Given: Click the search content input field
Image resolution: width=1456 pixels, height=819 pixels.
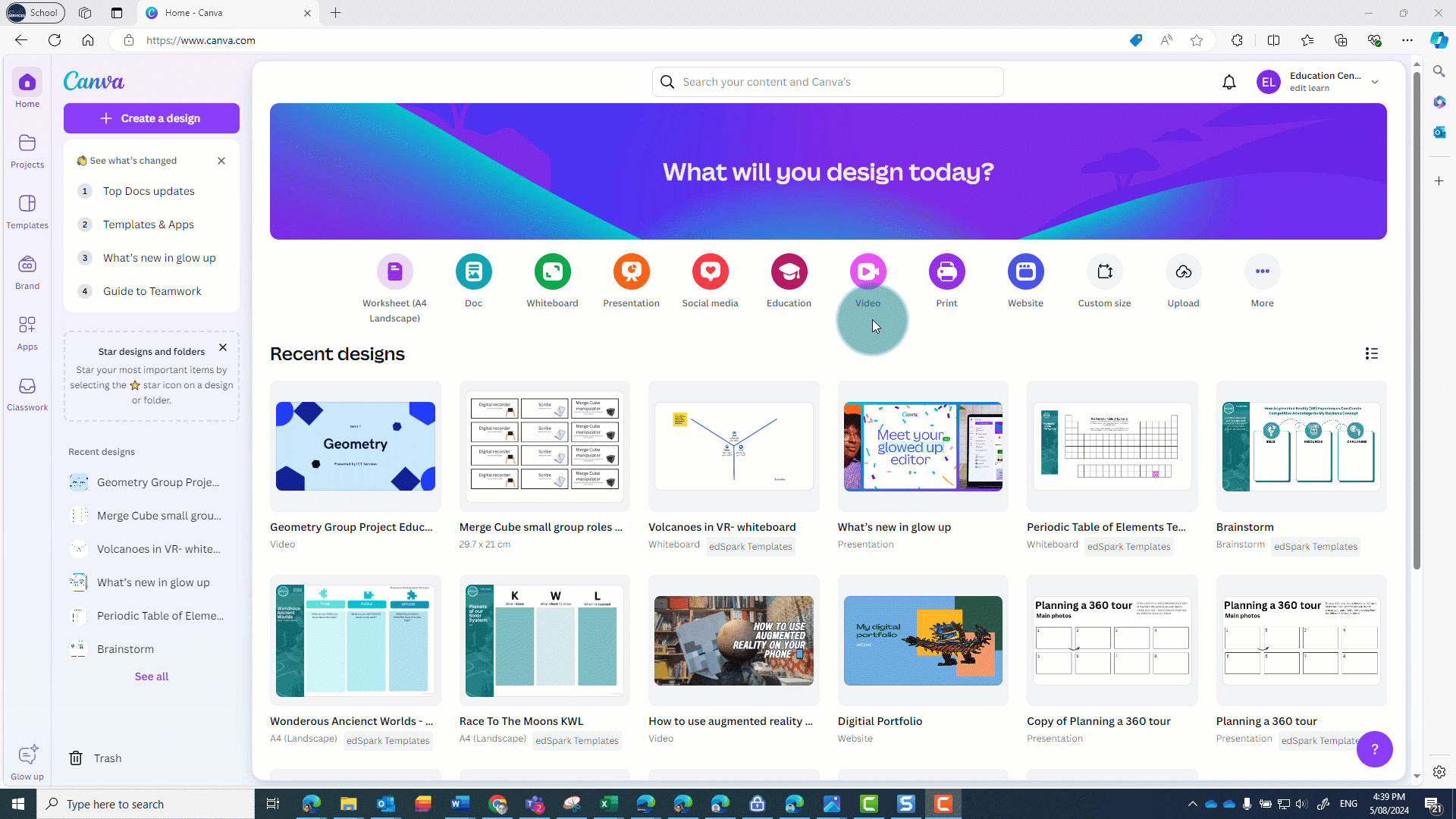Looking at the screenshot, I should coord(828,82).
